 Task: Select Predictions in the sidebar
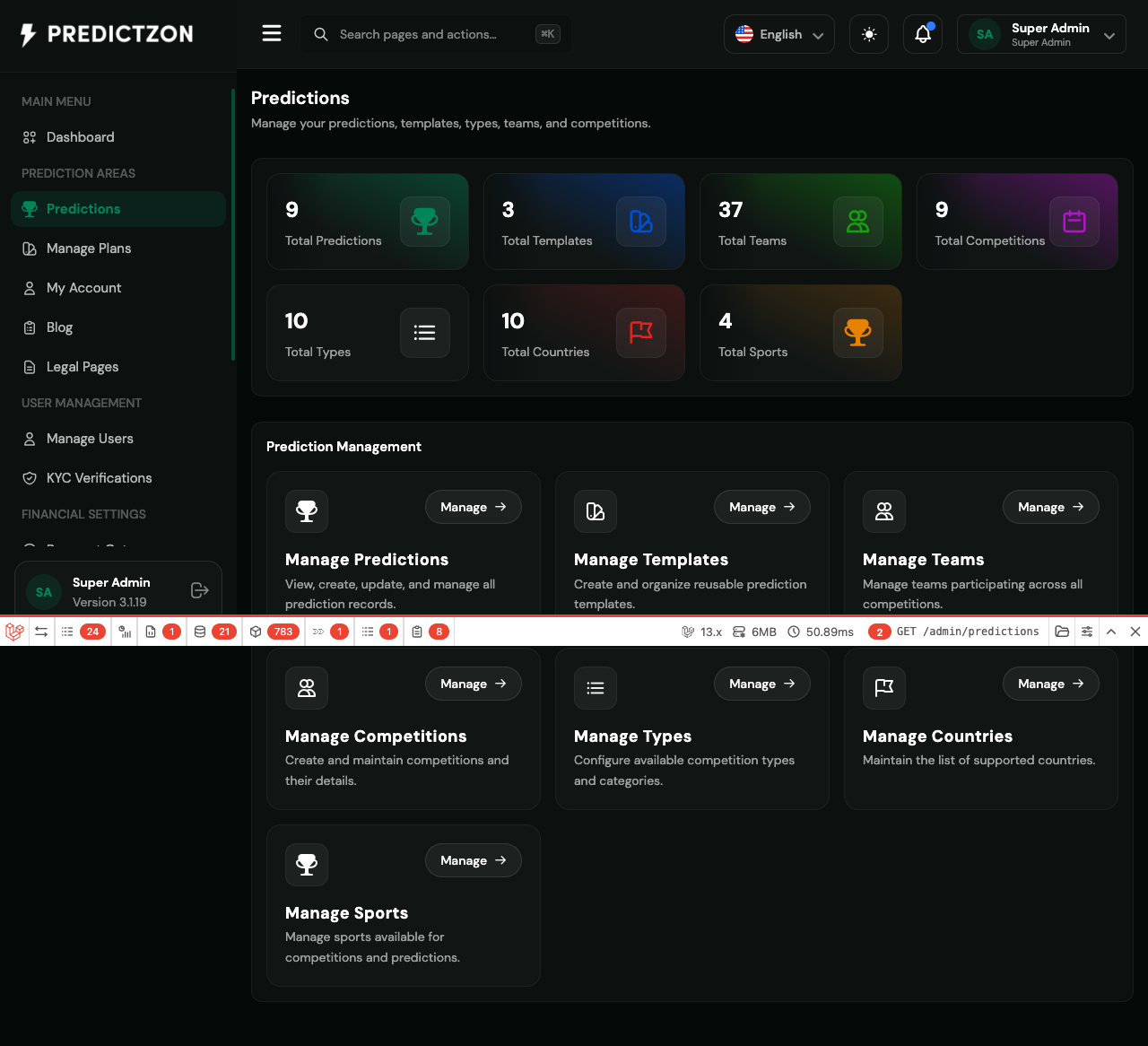[118, 209]
